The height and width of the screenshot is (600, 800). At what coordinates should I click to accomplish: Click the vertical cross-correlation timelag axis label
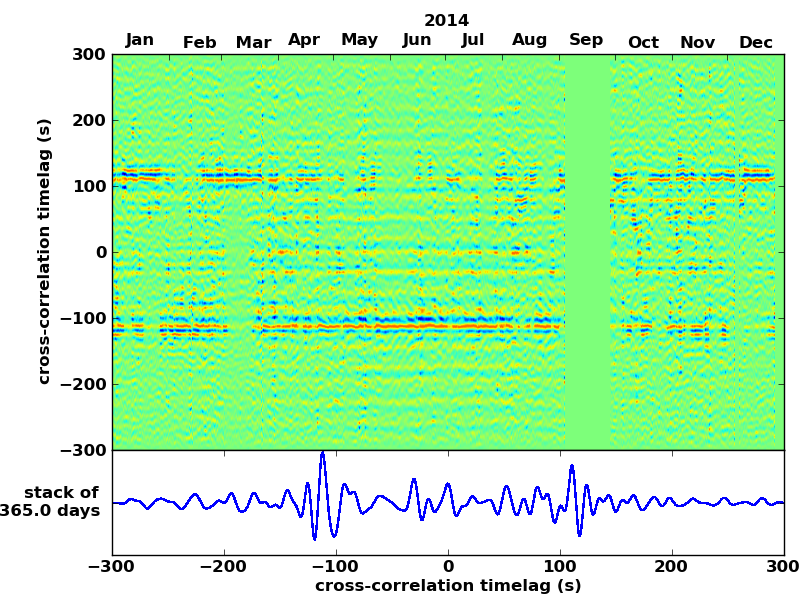pos(44,252)
